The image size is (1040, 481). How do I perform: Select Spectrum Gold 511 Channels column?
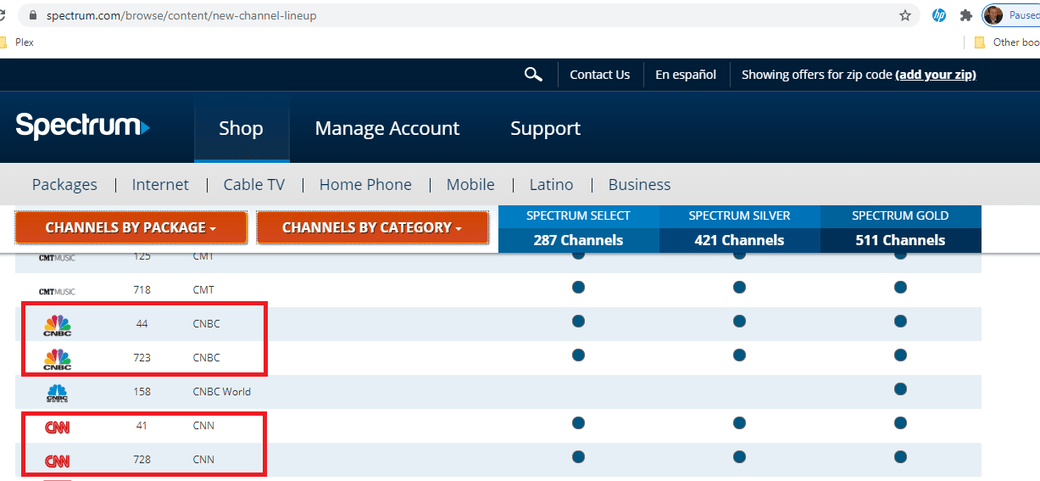901,229
